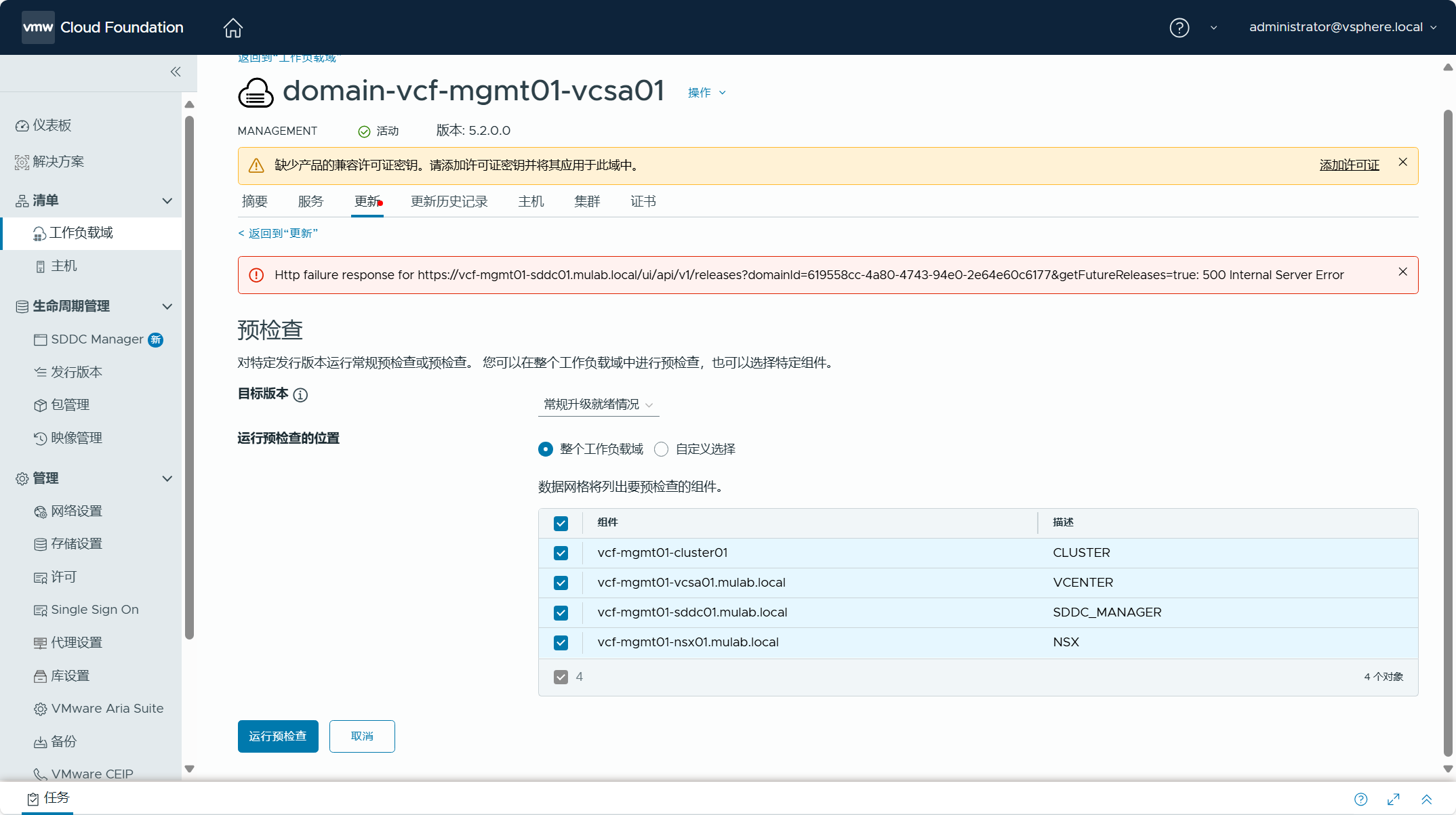Click the add license link
Image resolution: width=1456 pixels, height=815 pixels.
pos(1349,165)
